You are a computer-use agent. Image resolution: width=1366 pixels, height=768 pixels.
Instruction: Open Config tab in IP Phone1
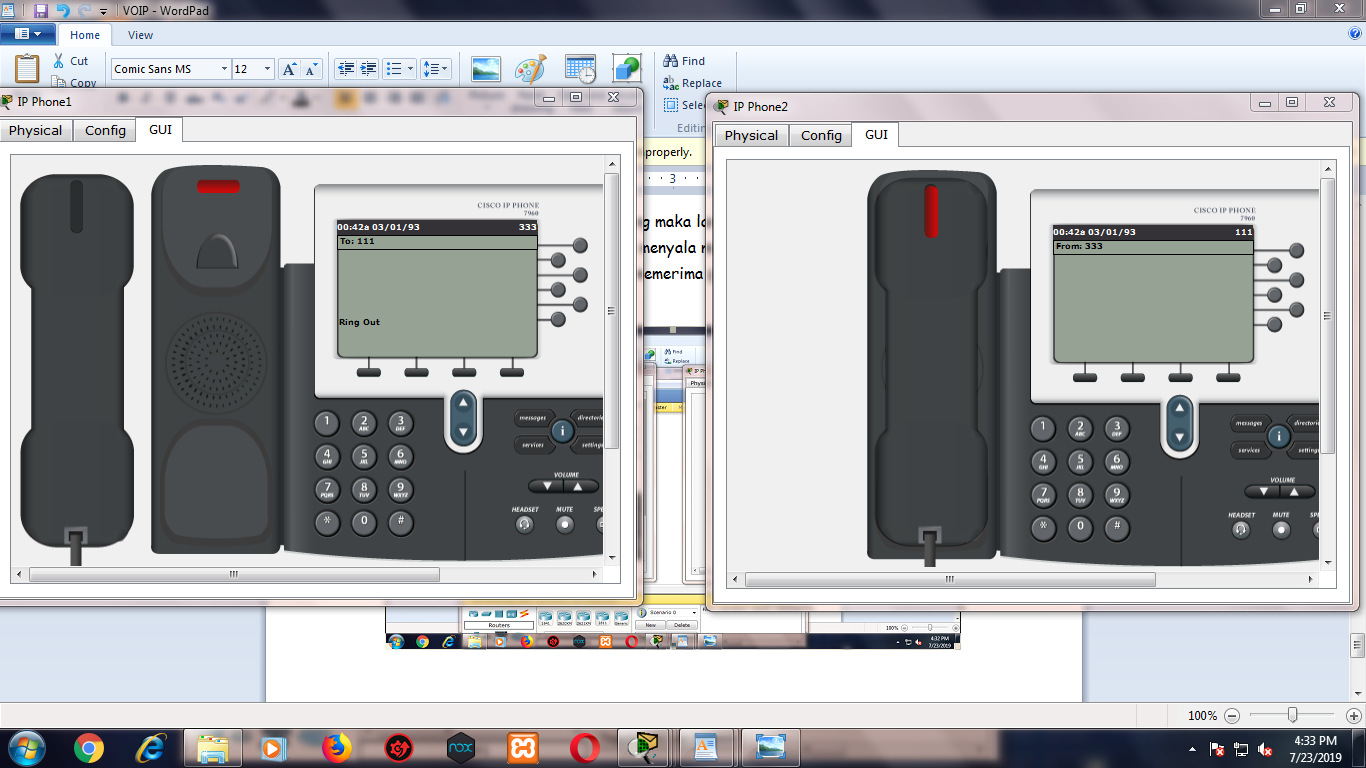click(105, 130)
